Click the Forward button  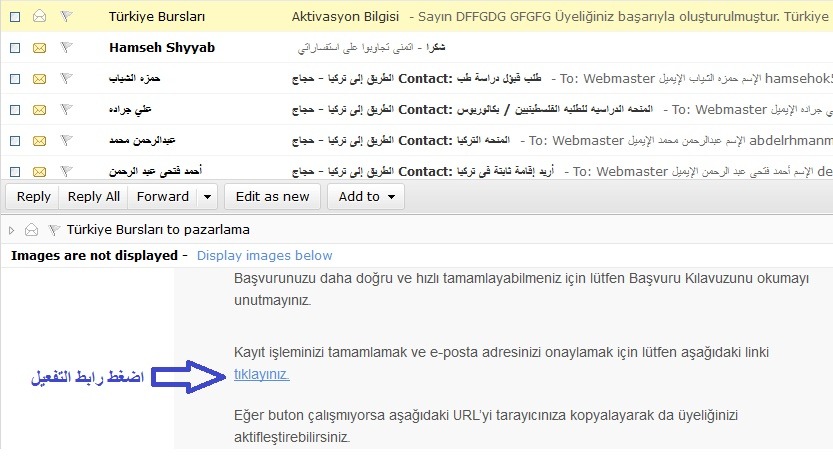point(163,197)
